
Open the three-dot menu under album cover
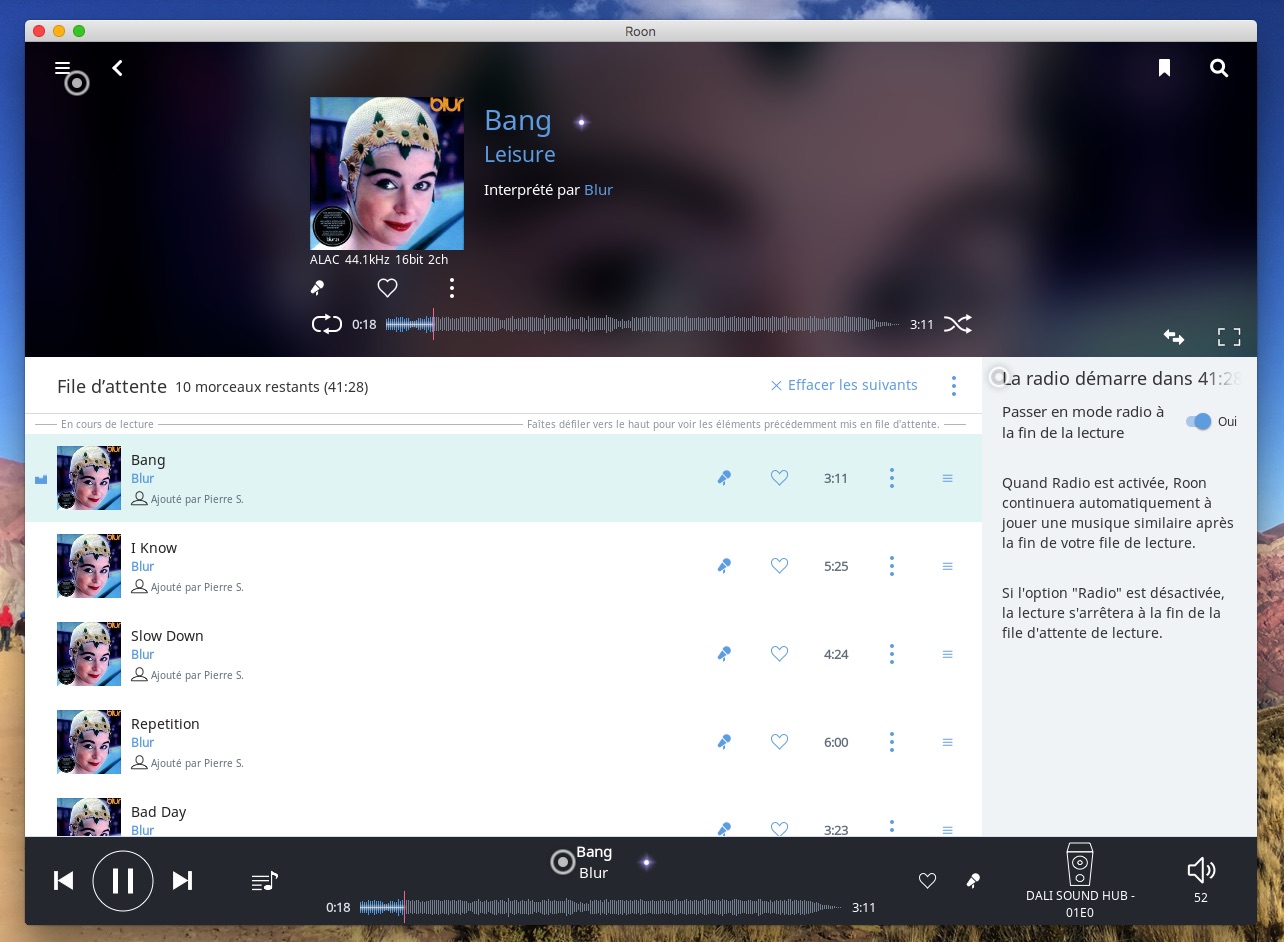452,288
